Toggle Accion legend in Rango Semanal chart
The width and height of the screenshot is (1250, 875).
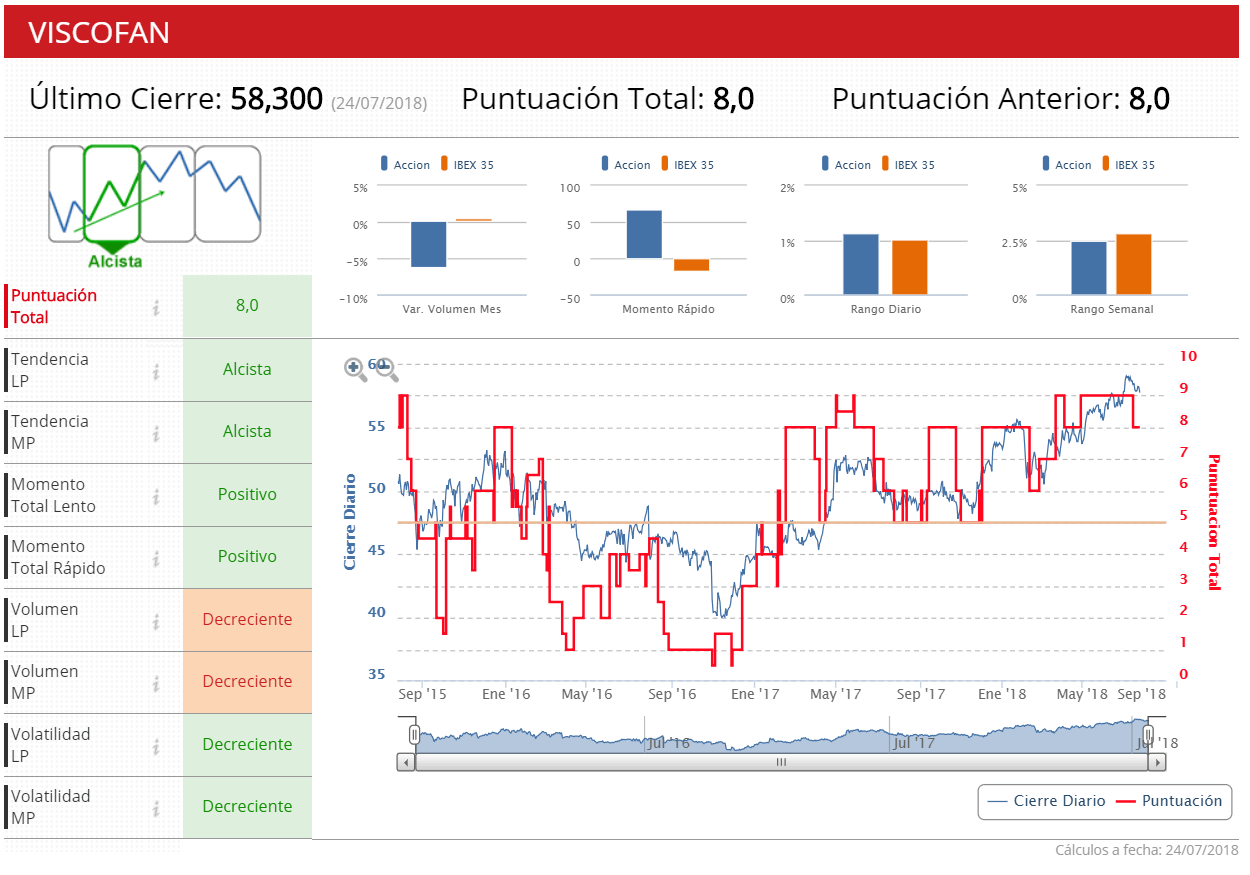coord(1066,165)
